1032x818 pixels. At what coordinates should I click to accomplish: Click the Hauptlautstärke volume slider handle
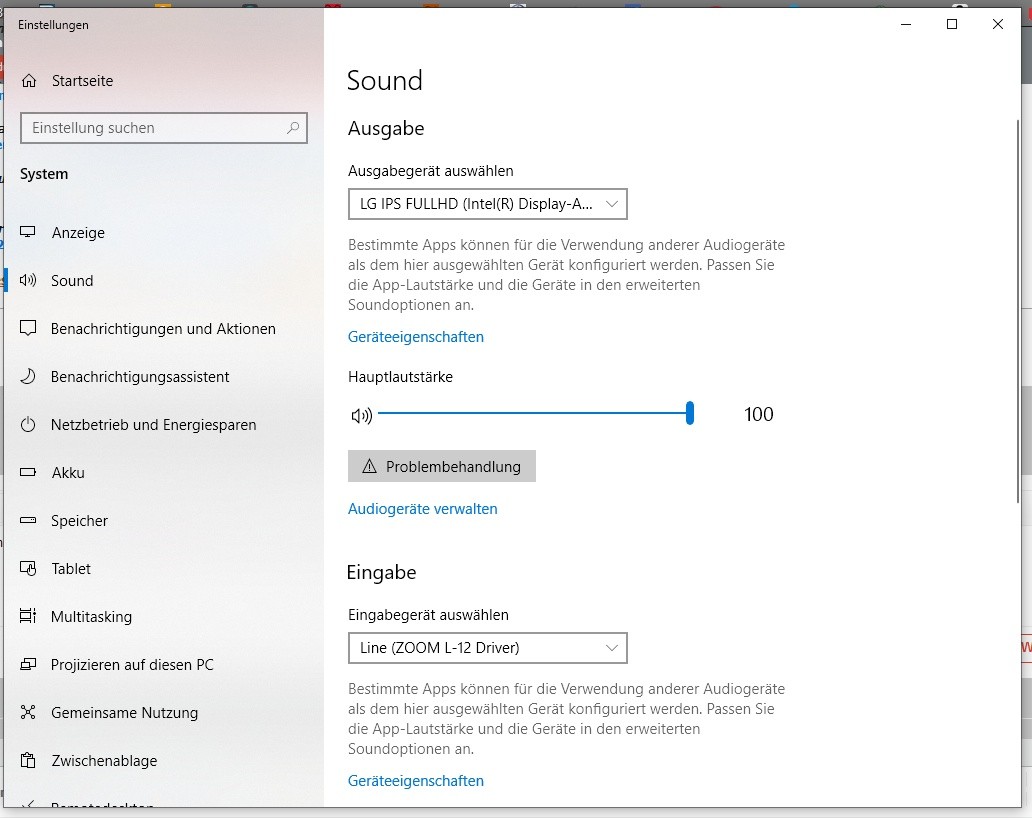click(690, 414)
